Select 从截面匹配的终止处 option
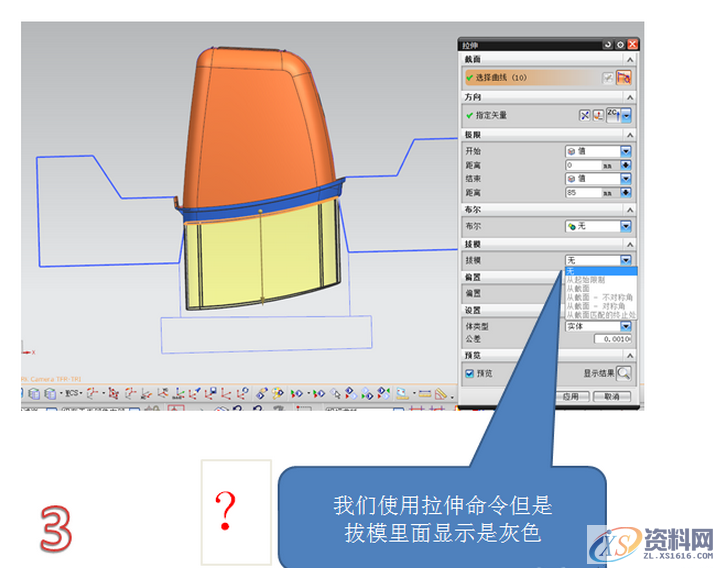Image resolution: width=721 pixels, height=569 pixels. [601, 315]
